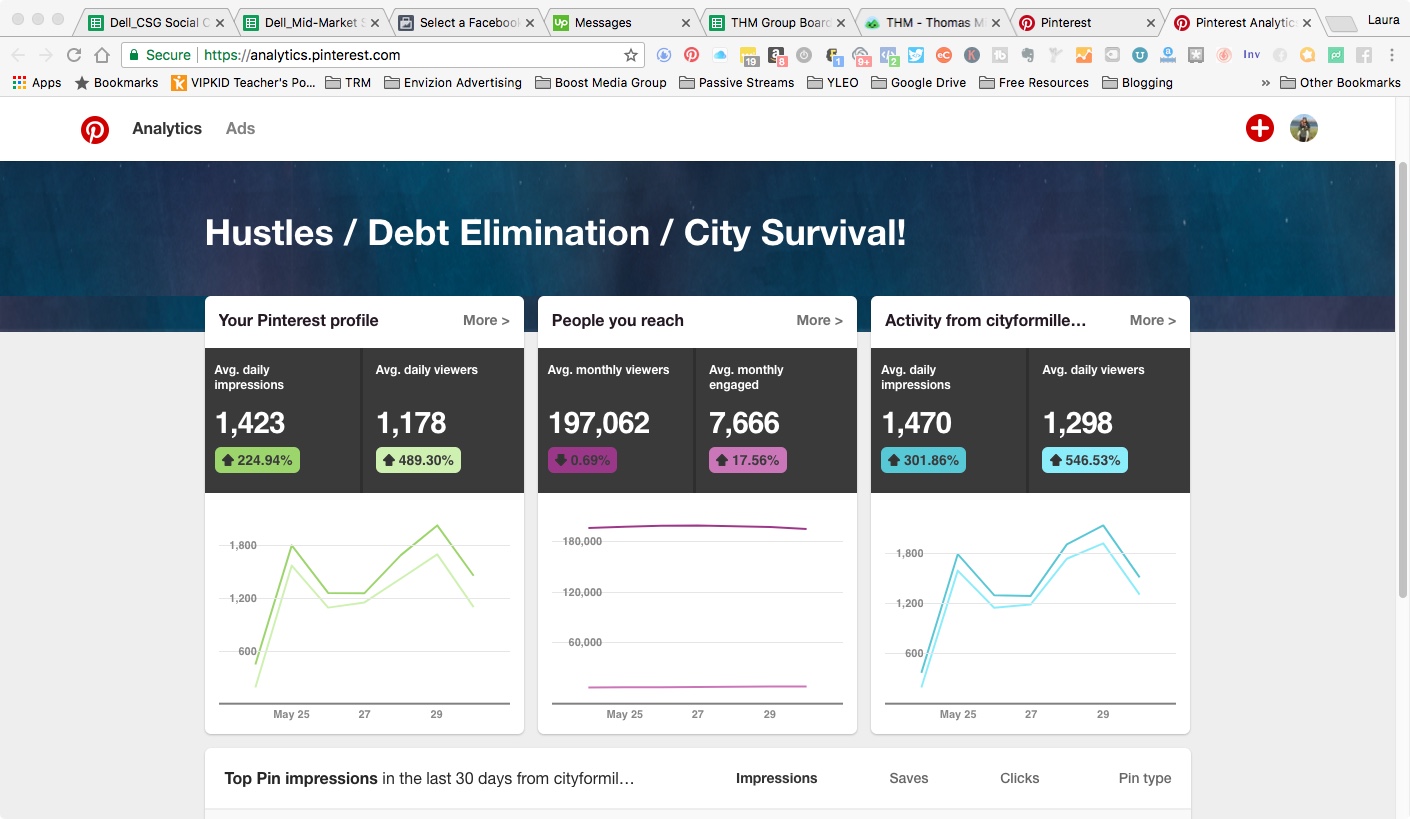Expand More on the Activity from cityformille card
The image size is (1410, 819).
pyautogui.click(x=1152, y=321)
